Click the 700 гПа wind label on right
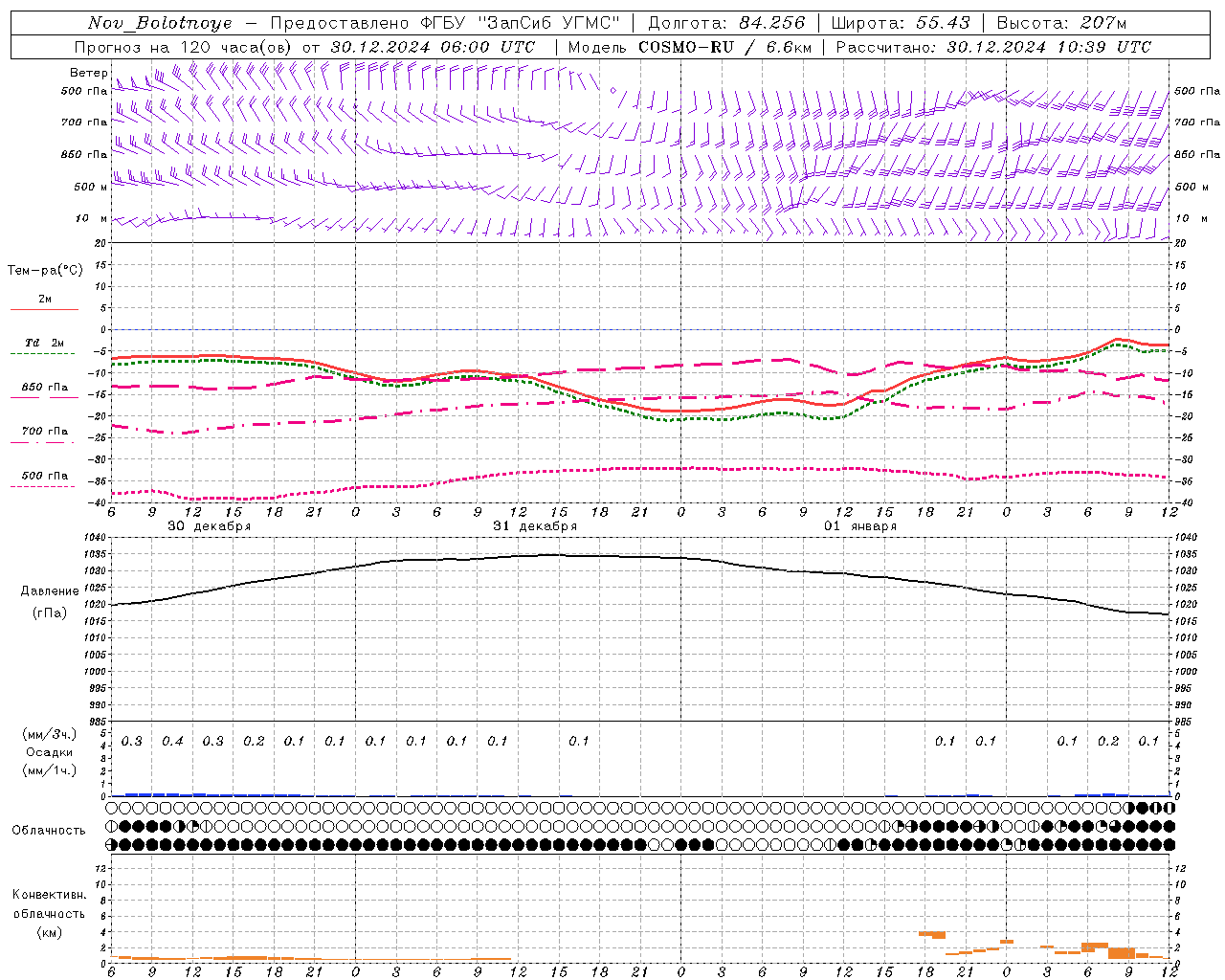This screenshot has width=1225, height=980. (1197, 122)
